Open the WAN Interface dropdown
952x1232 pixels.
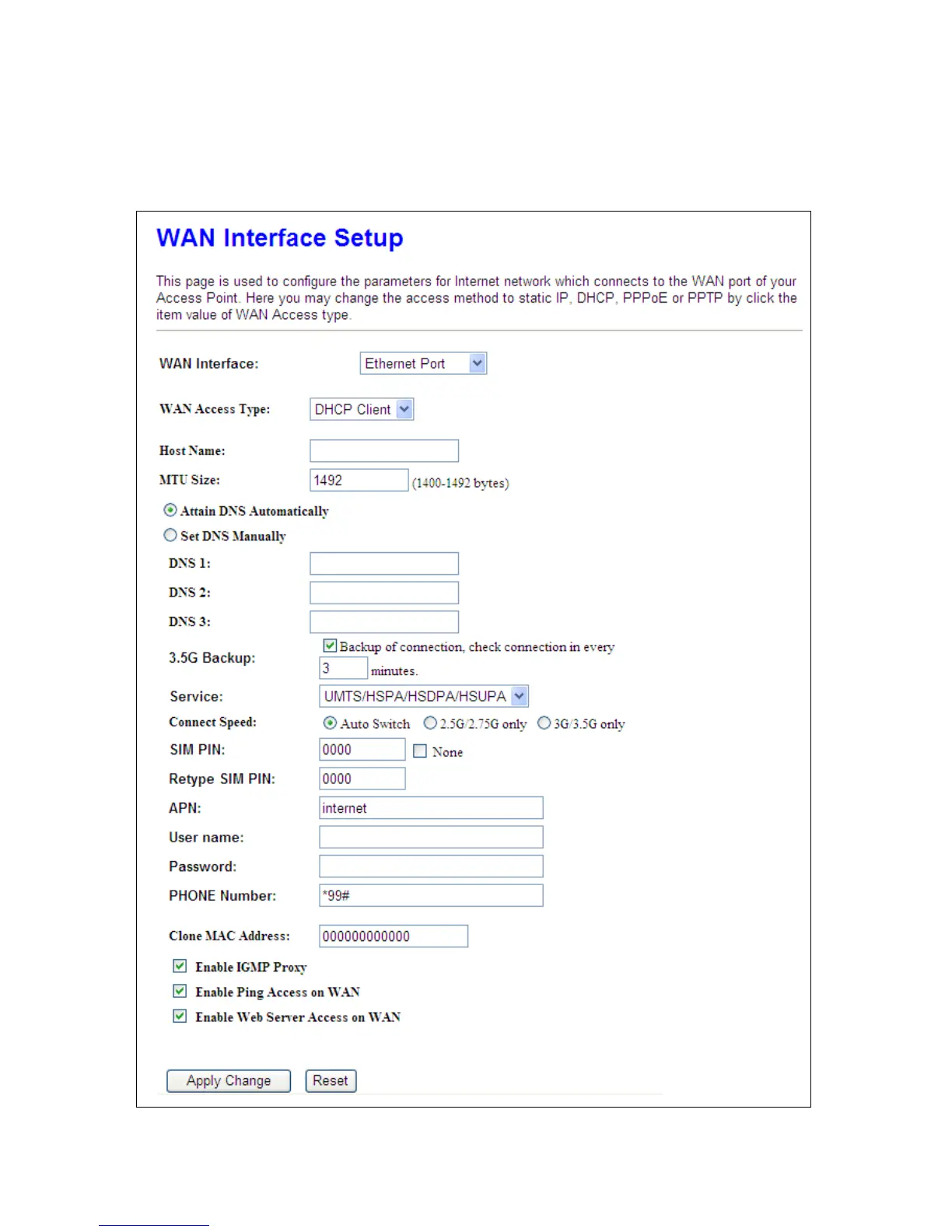tap(423, 363)
